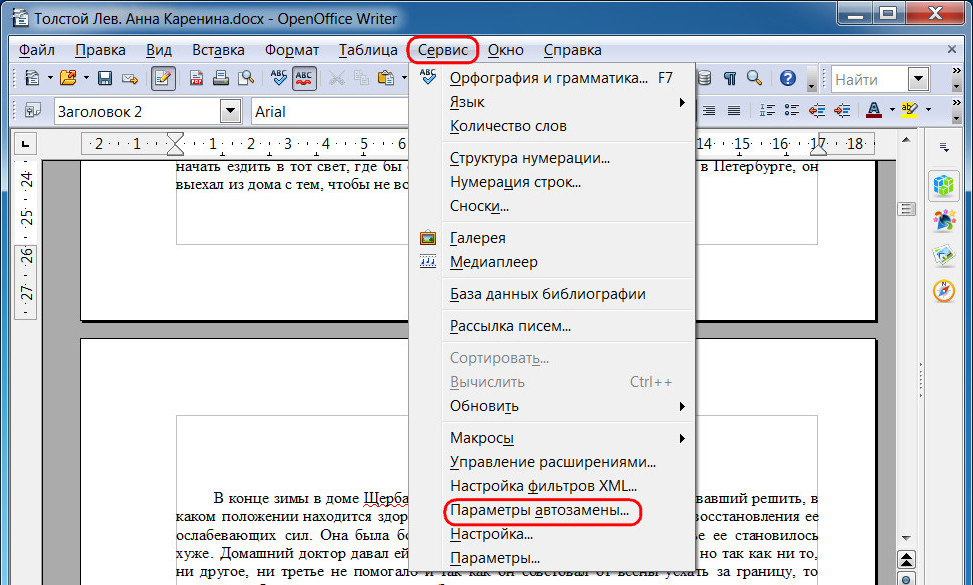
Task: Expand the Язык submenu
Action: point(552,102)
